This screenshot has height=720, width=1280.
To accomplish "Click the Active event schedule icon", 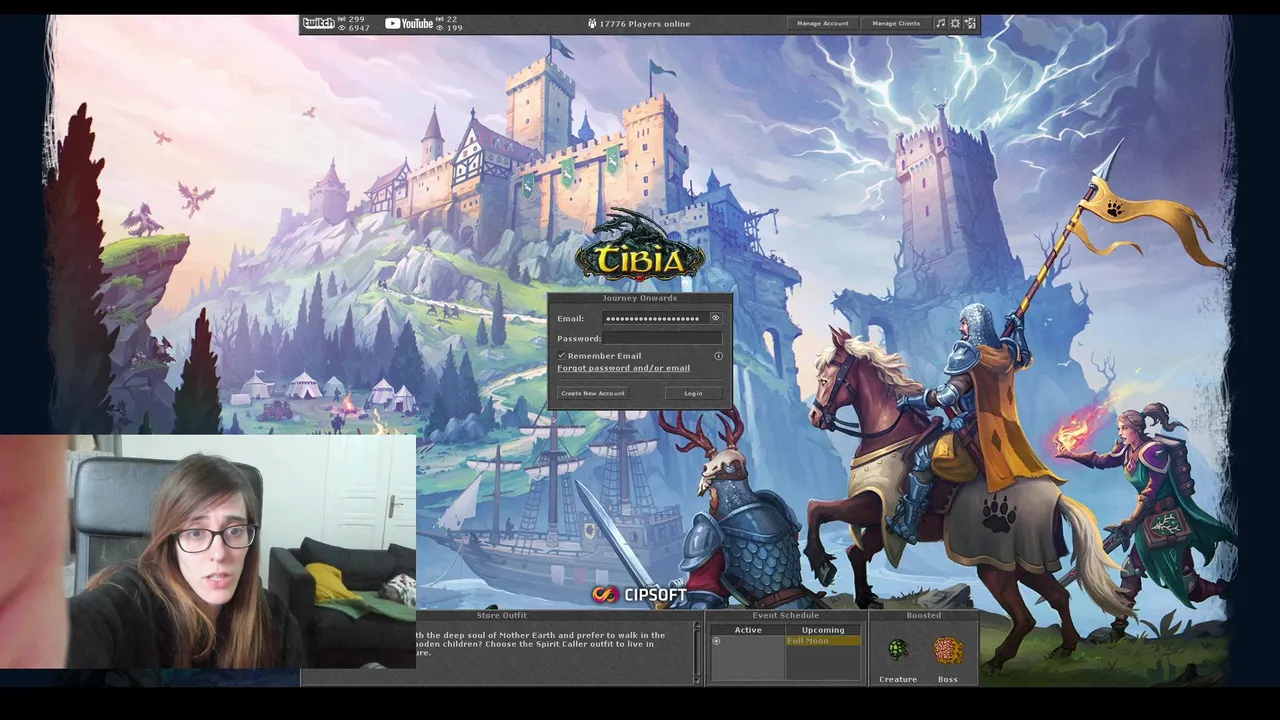I will (716, 640).
